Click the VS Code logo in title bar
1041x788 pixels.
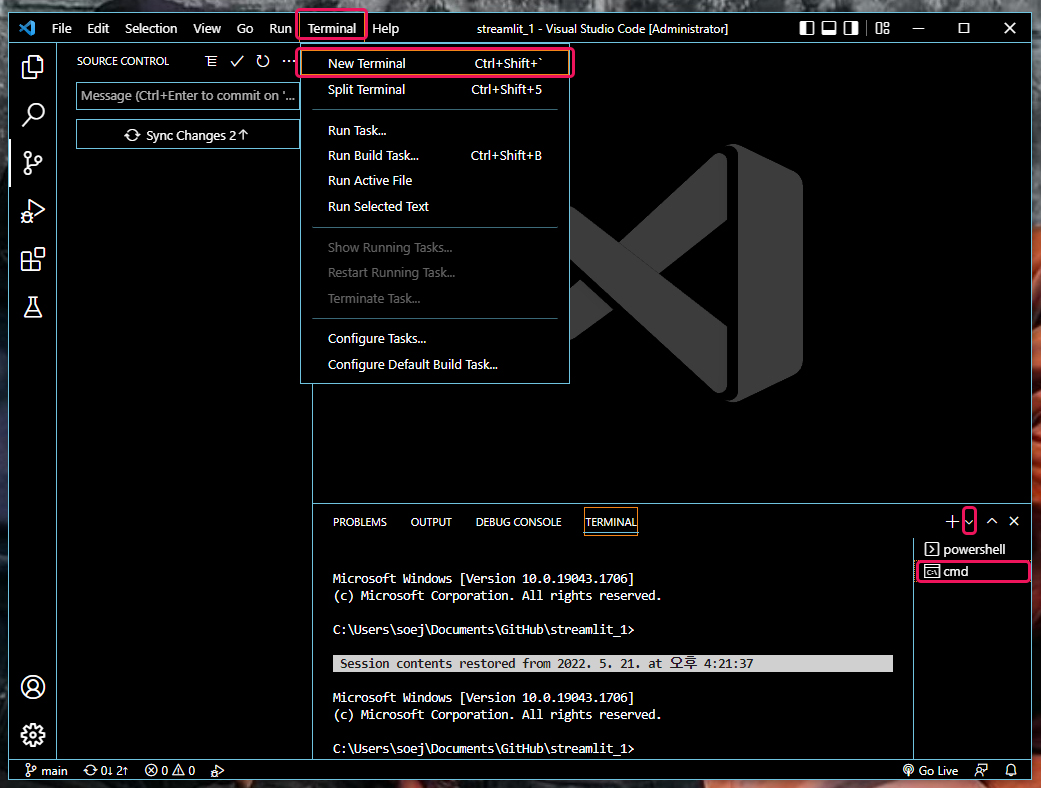click(27, 28)
